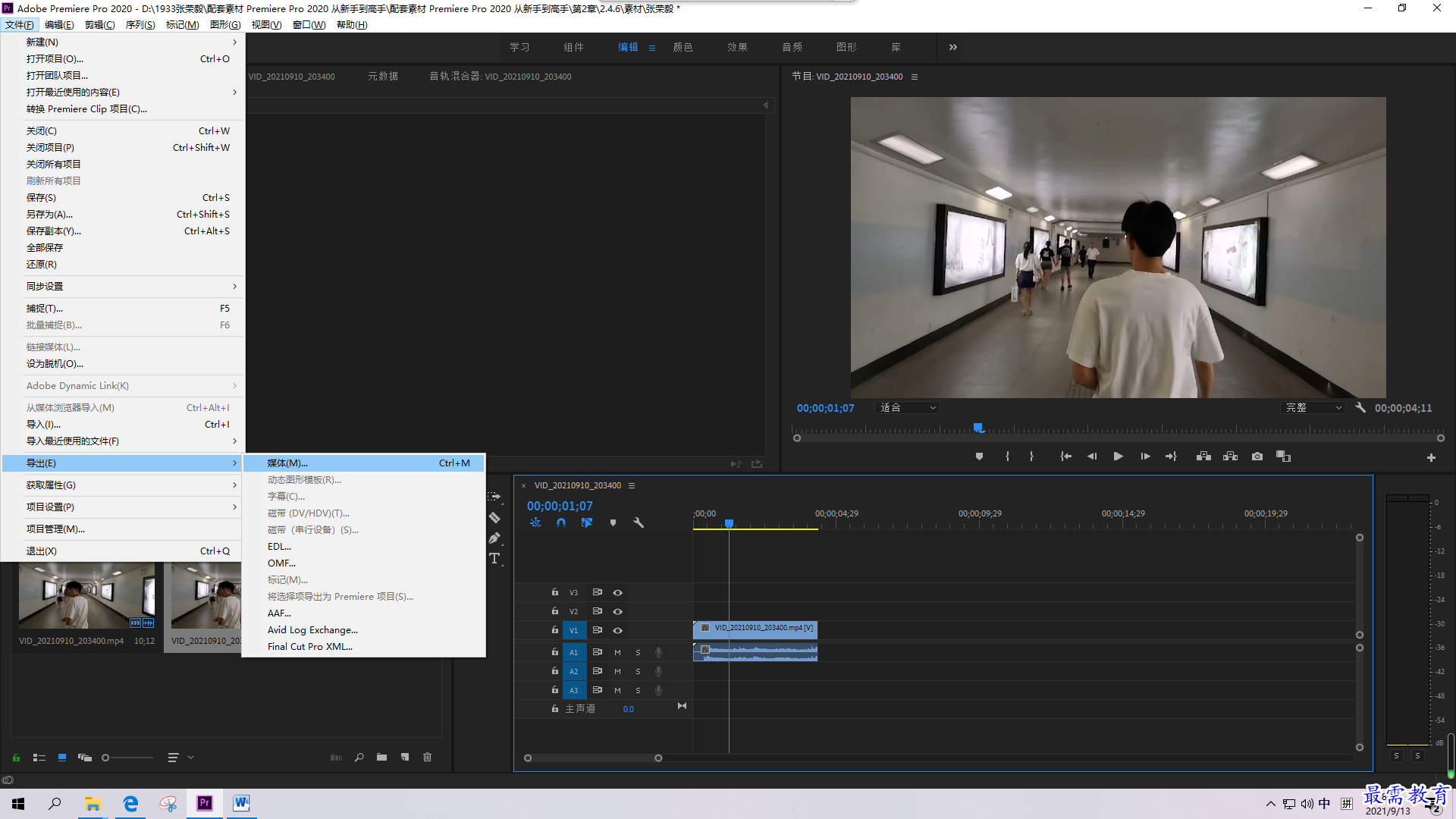Add a marker in program monitor
The height and width of the screenshot is (819, 1456).
click(x=979, y=457)
